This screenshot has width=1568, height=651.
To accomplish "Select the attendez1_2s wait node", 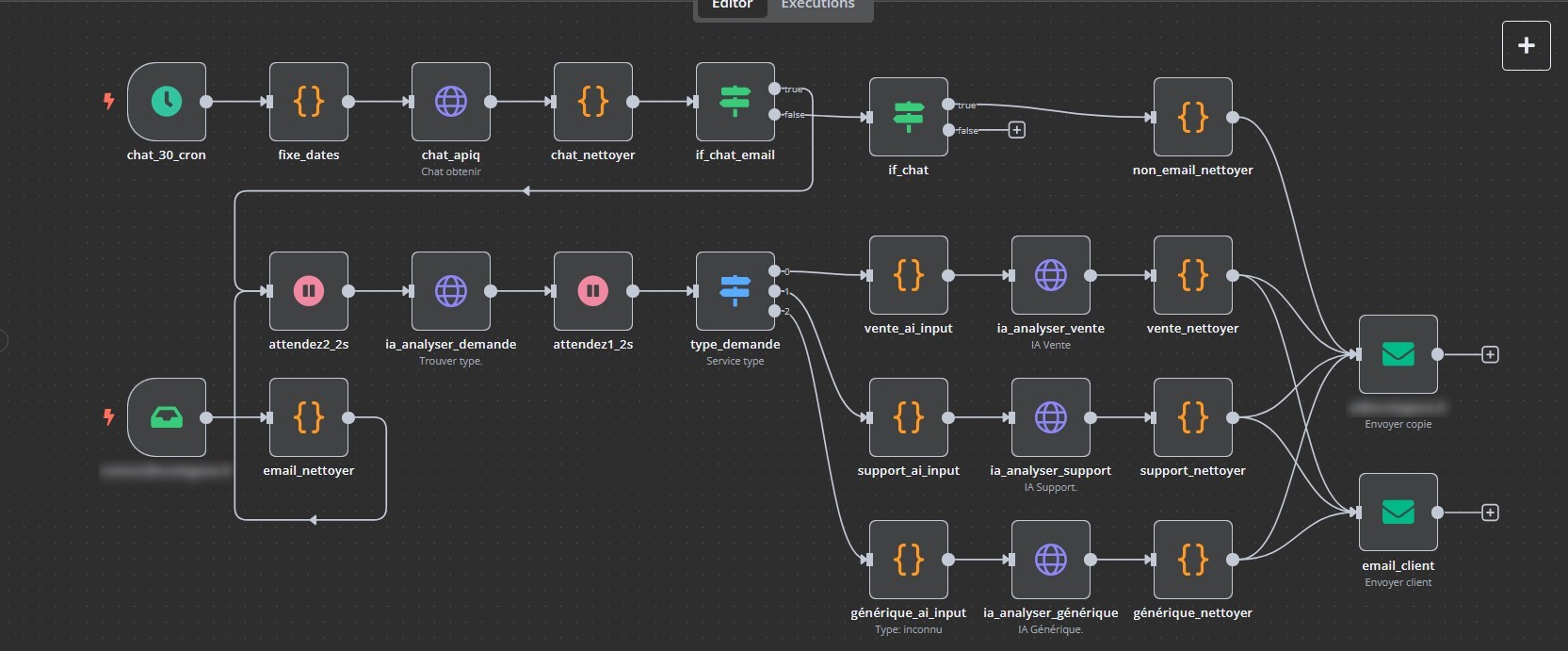I will [x=593, y=291].
